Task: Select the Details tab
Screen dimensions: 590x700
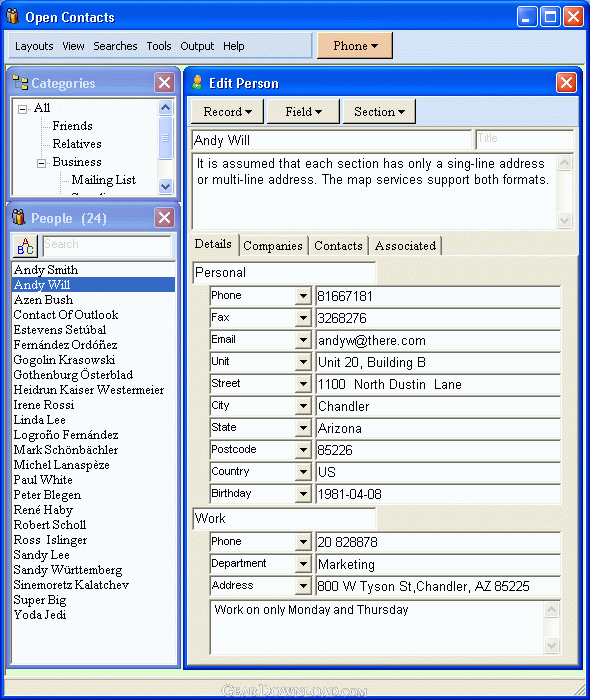Action: pyautogui.click(x=213, y=244)
